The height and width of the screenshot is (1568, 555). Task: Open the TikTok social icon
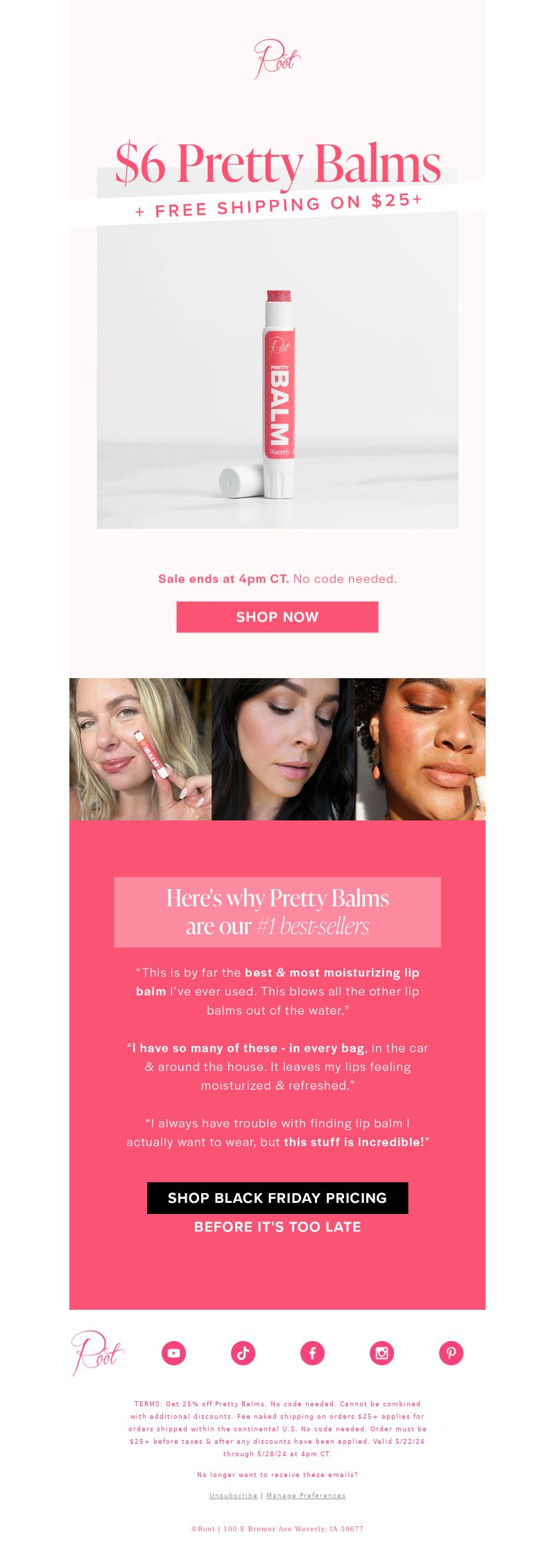[x=243, y=1353]
